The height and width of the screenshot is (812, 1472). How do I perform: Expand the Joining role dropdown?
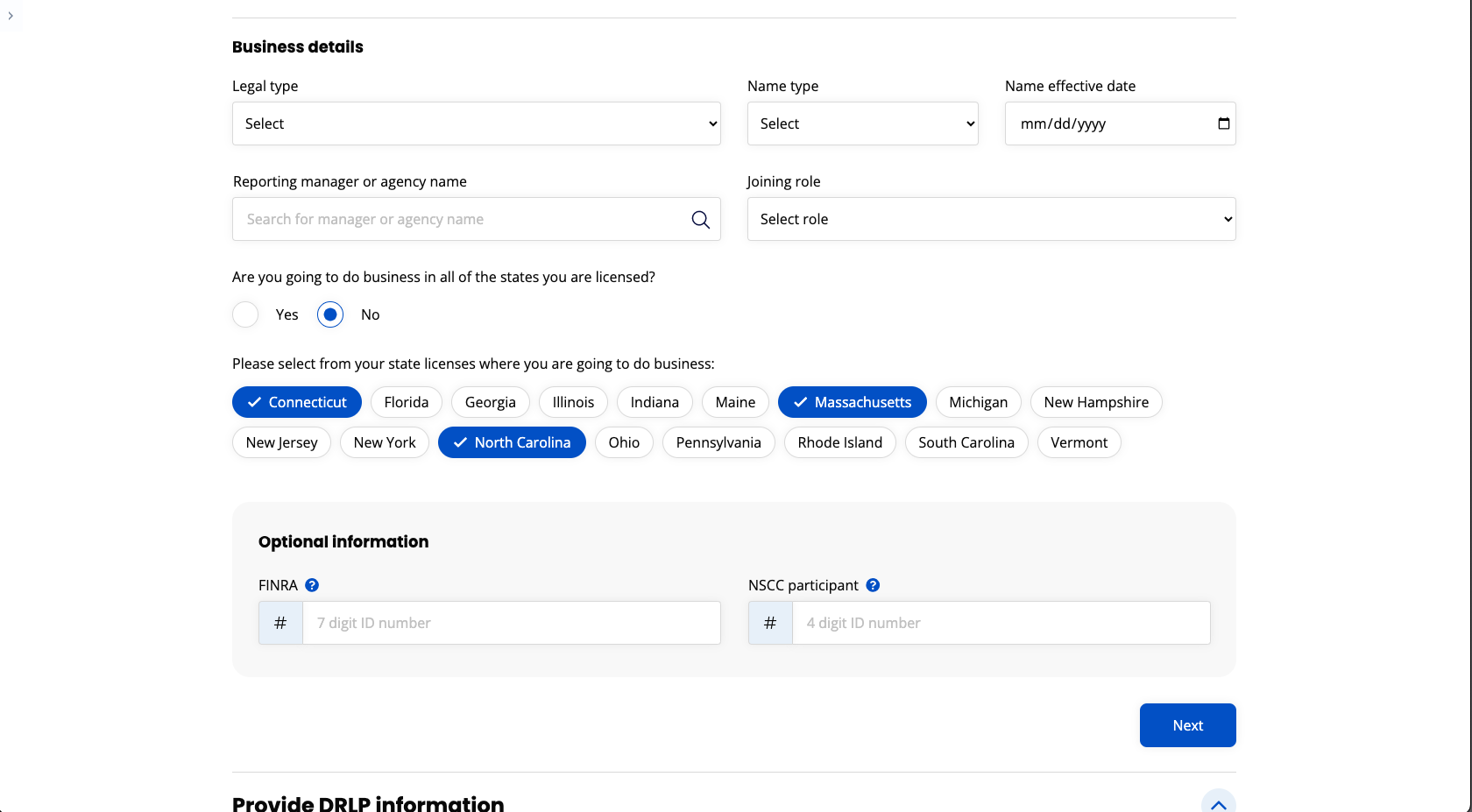point(991,219)
